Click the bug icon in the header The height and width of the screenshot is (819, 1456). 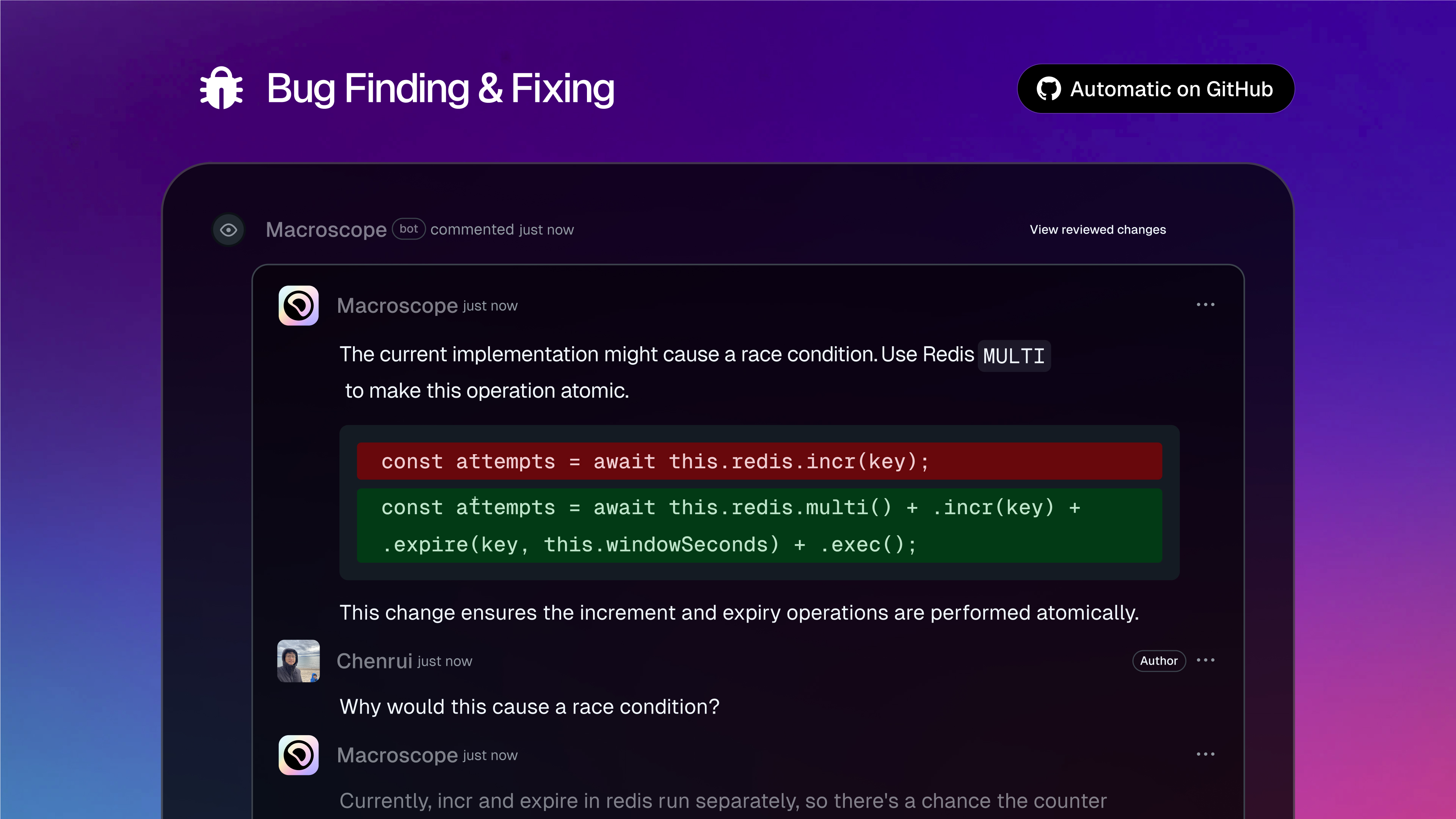click(221, 88)
